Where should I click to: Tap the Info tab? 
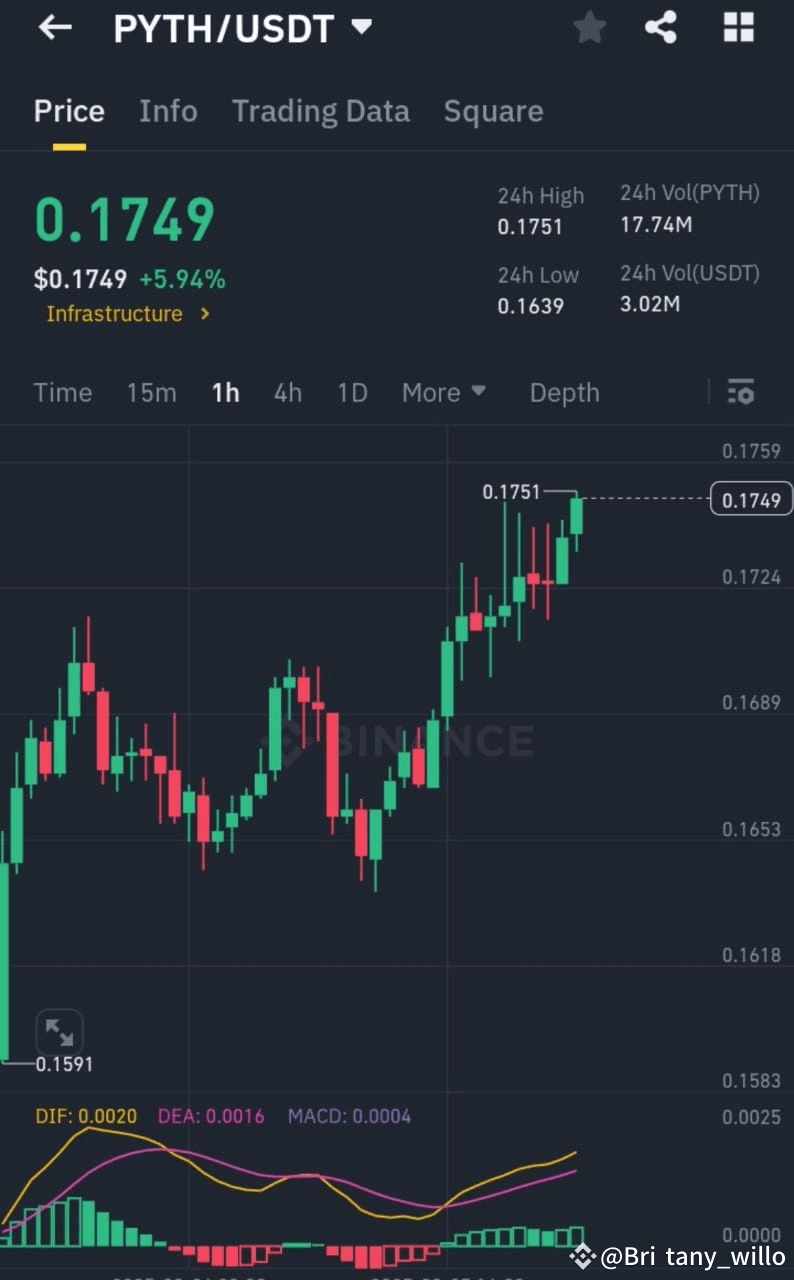point(168,111)
